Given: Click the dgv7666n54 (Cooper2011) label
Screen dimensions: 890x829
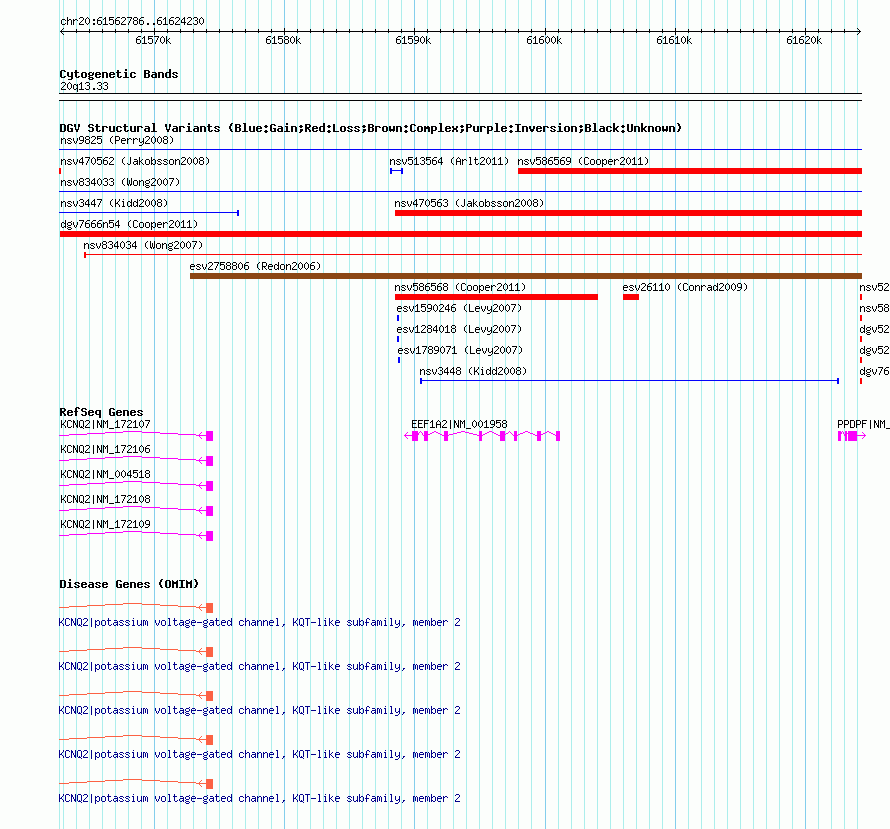Looking at the screenshot, I should 129,224.
